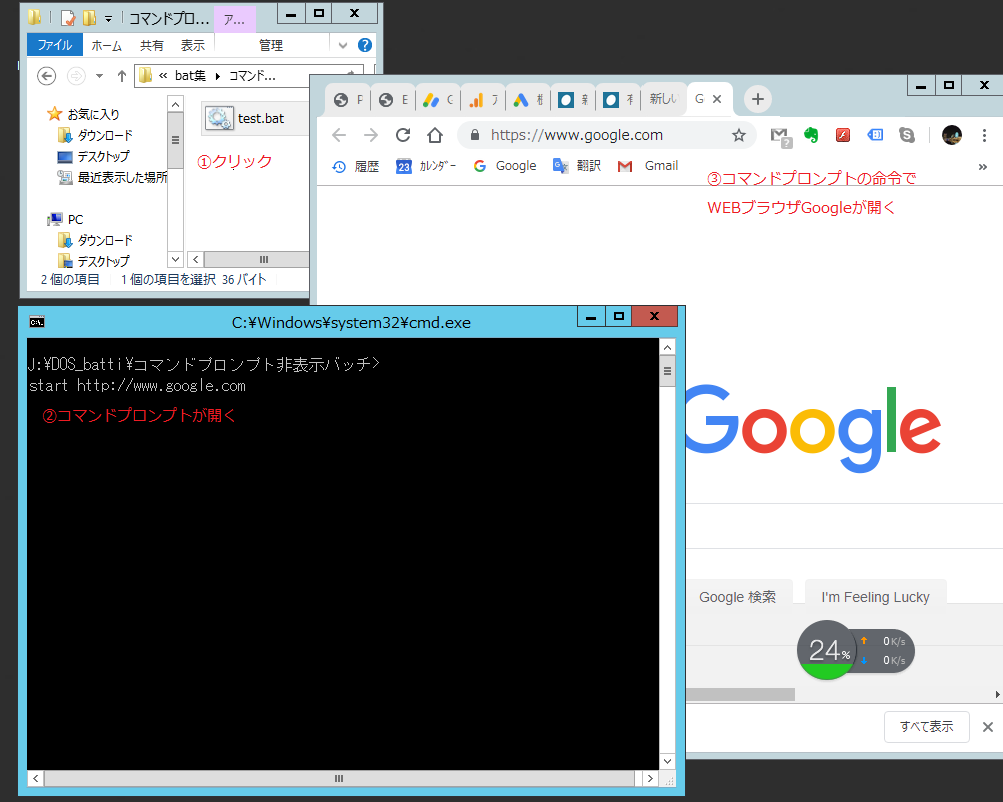This screenshot has width=1003, height=802.
Task: Click Explorer up-one-level arrow
Action: tap(122, 76)
